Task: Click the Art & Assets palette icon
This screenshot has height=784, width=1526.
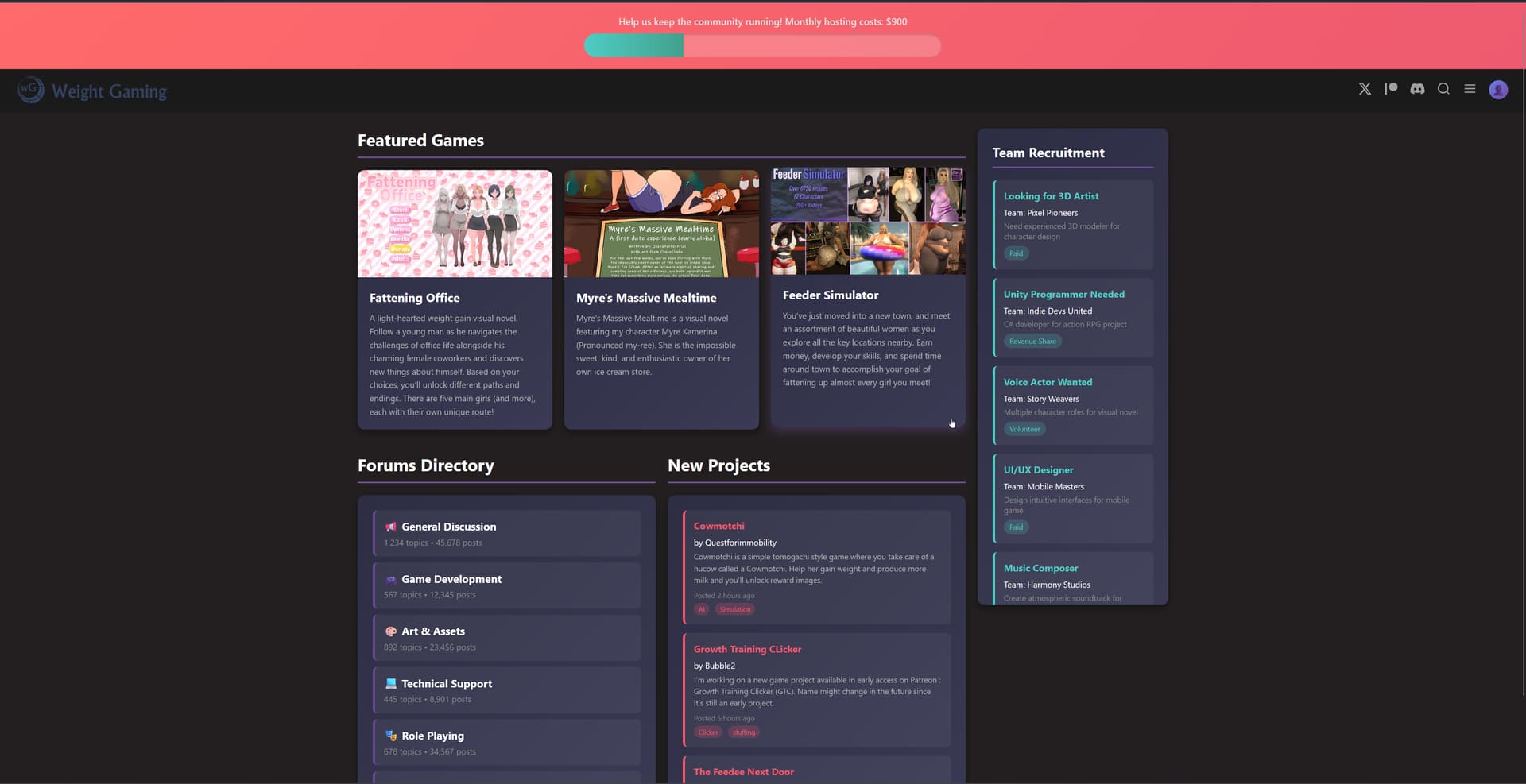Action: (x=390, y=631)
